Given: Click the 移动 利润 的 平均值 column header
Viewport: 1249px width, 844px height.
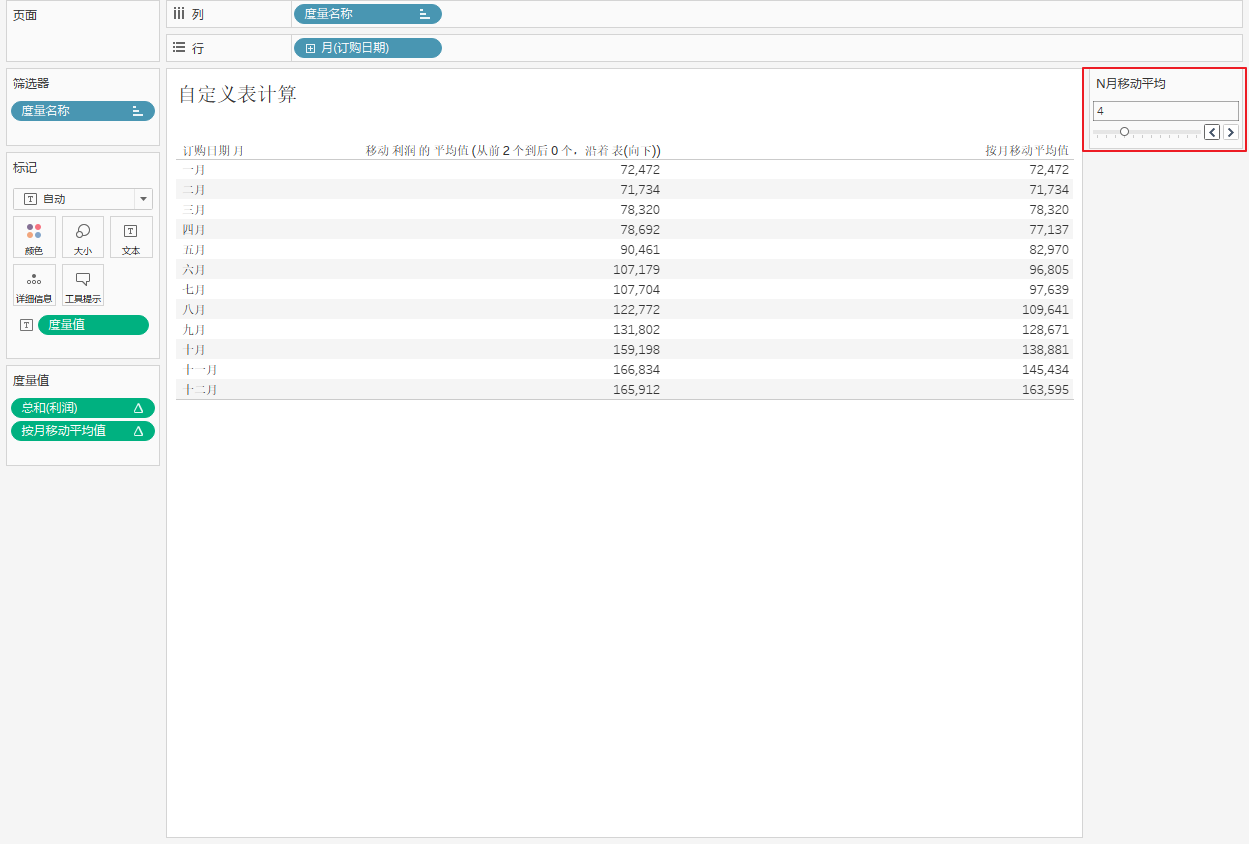Looking at the screenshot, I should (513, 151).
